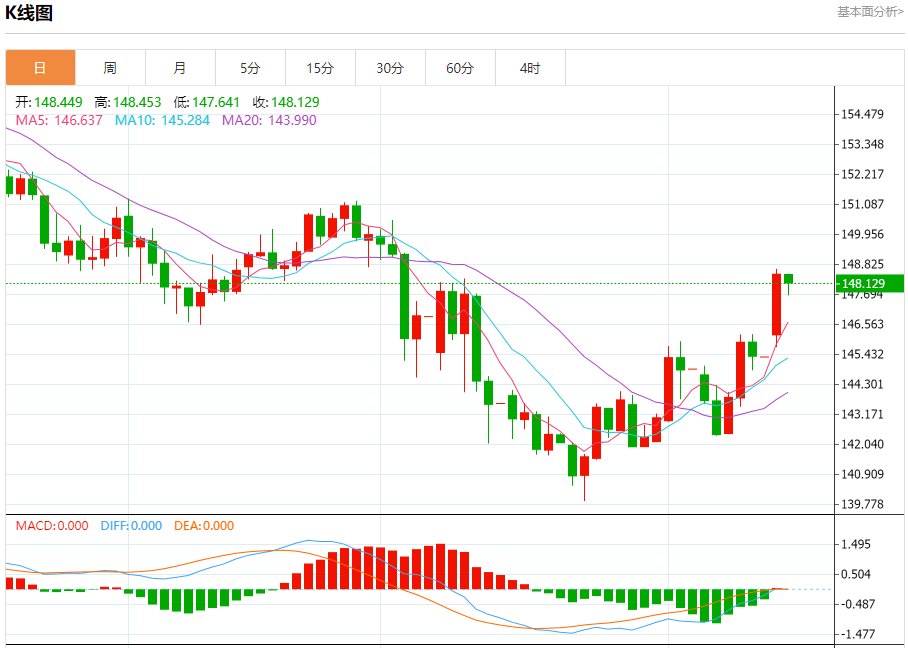Click the MA10: 145.284 legend
This screenshot has height=648, width=908.
tap(162, 120)
